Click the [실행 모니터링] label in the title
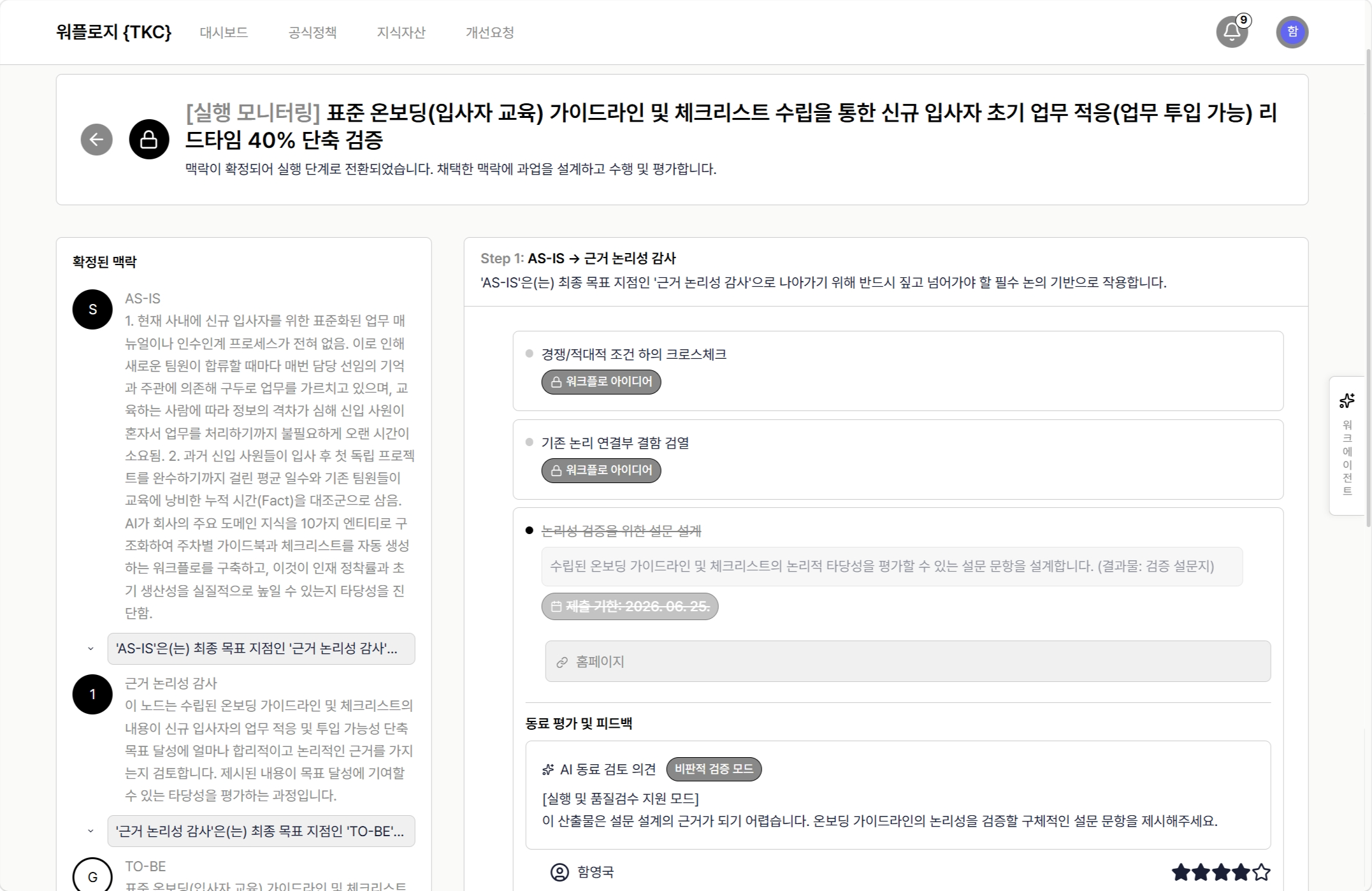The width and height of the screenshot is (1372, 891). click(253, 113)
